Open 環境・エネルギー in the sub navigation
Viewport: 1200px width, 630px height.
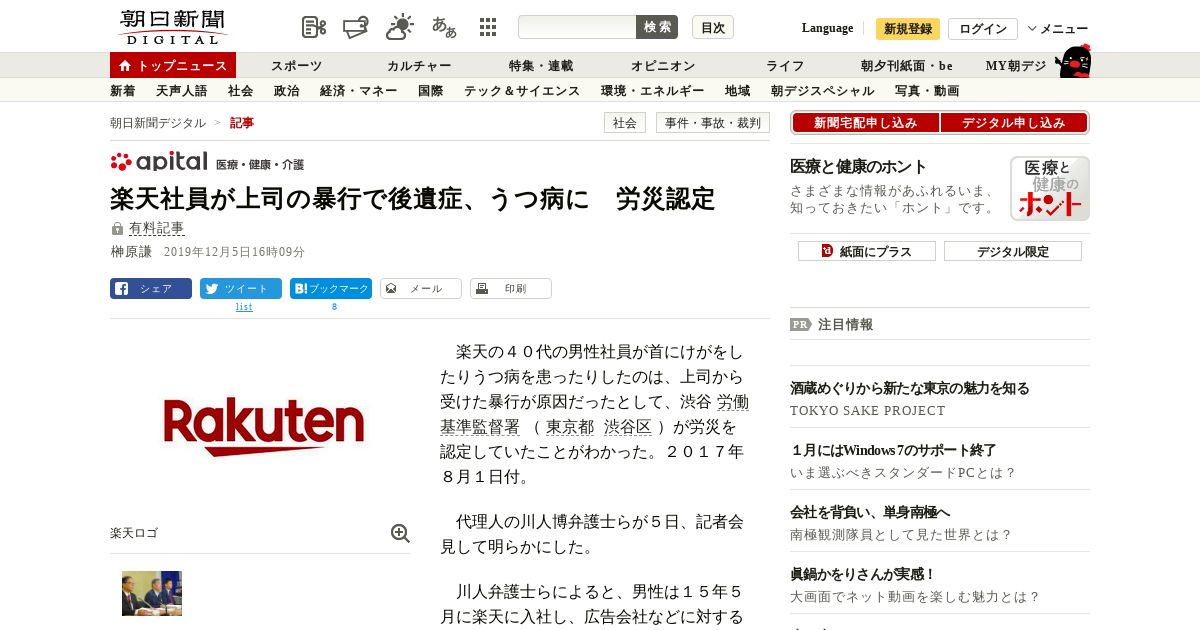[x=653, y=91]
